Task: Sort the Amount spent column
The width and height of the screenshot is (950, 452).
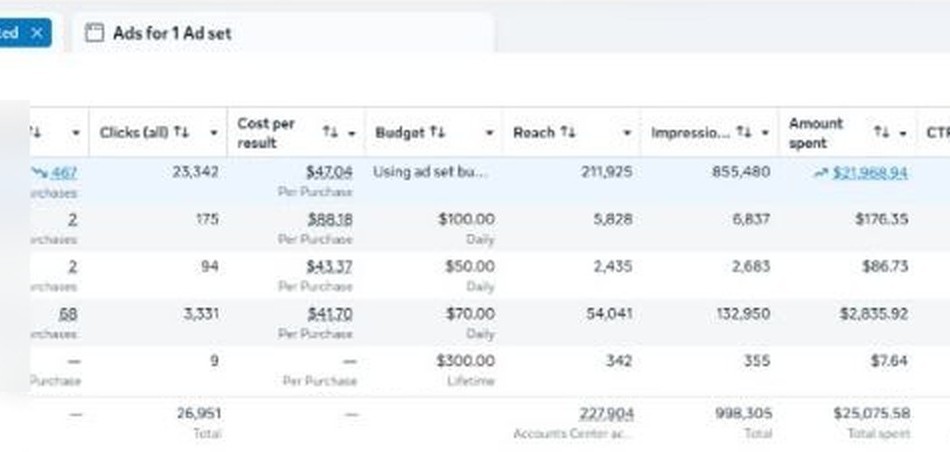Action: coord(881,132)
